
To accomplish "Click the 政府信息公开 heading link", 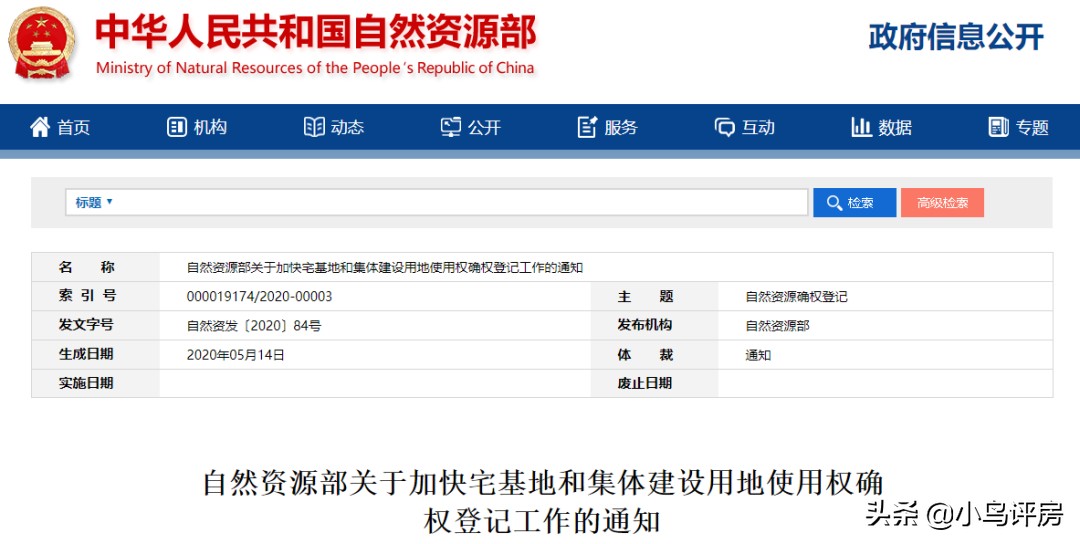I will click(x=956, y=36).
